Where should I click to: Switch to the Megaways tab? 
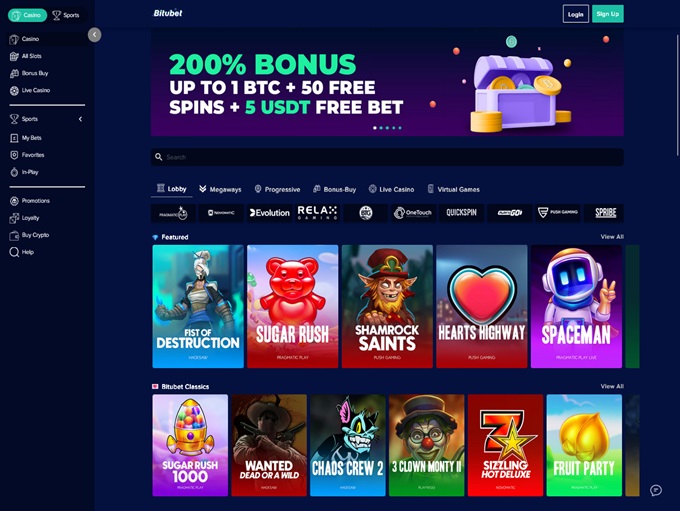click(220, 189)
